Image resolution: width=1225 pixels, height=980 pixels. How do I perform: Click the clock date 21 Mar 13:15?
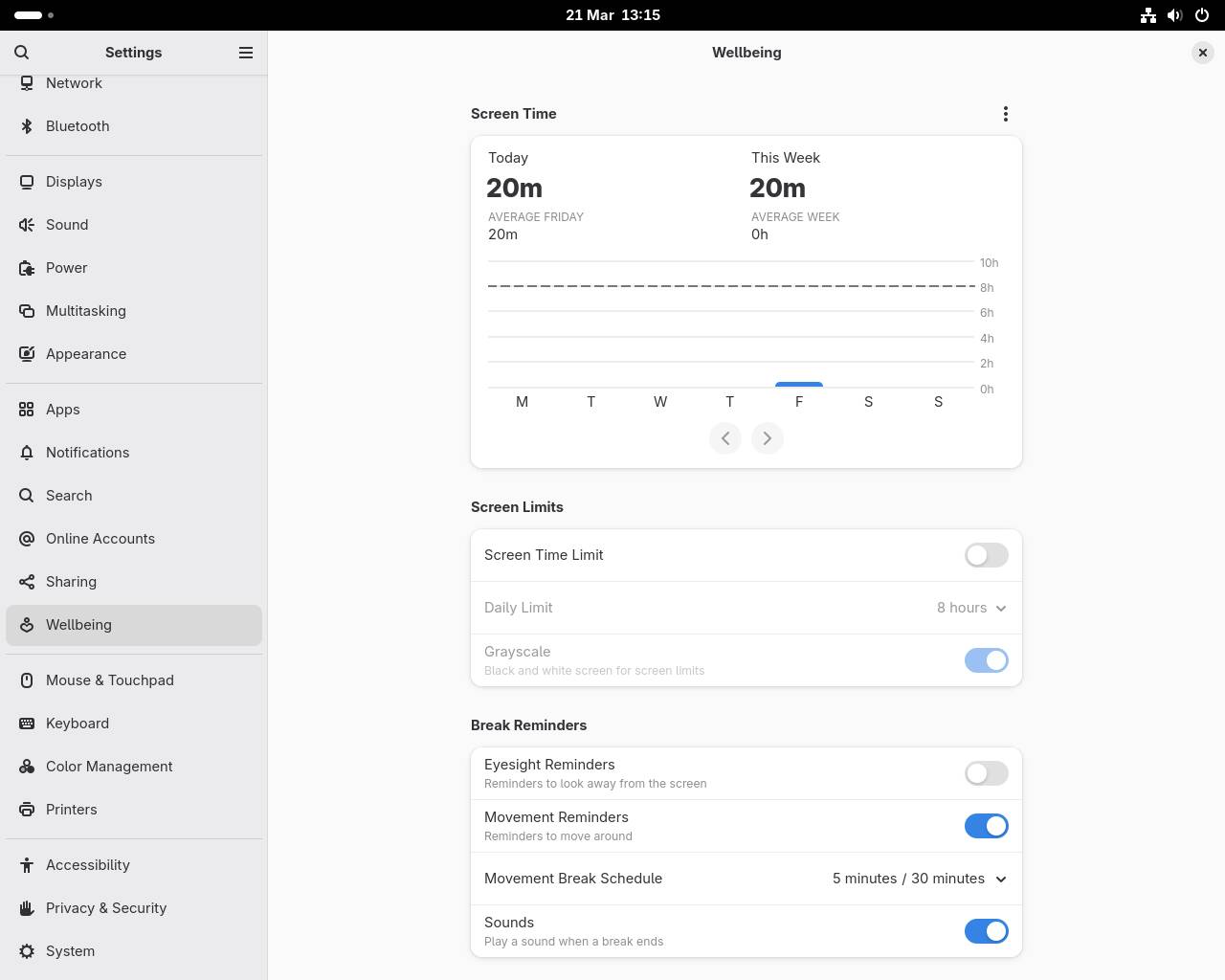612,15
